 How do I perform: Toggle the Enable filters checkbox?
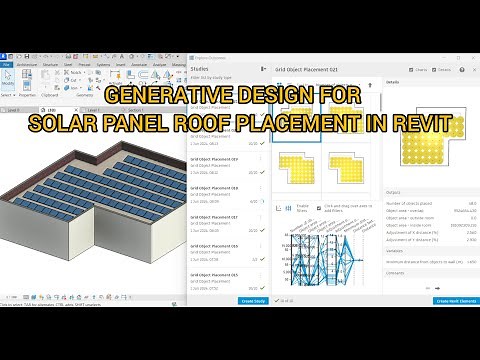pyautogui.click(x=319, y=208)
